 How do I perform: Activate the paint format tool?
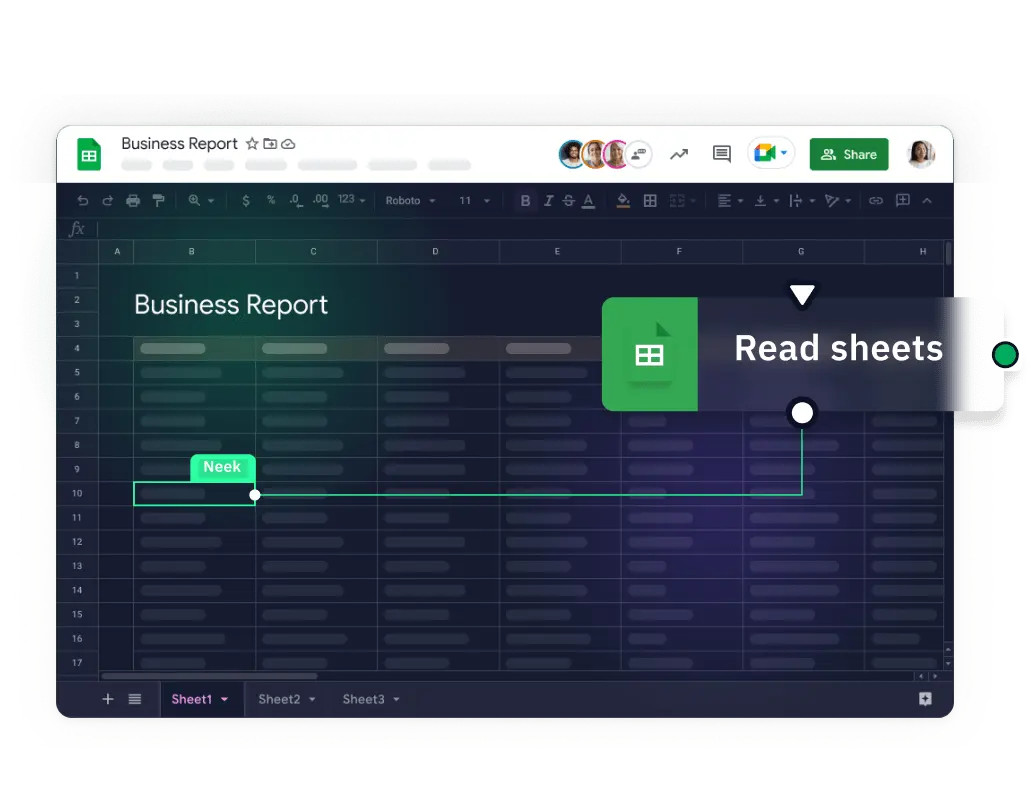point(158,201)
